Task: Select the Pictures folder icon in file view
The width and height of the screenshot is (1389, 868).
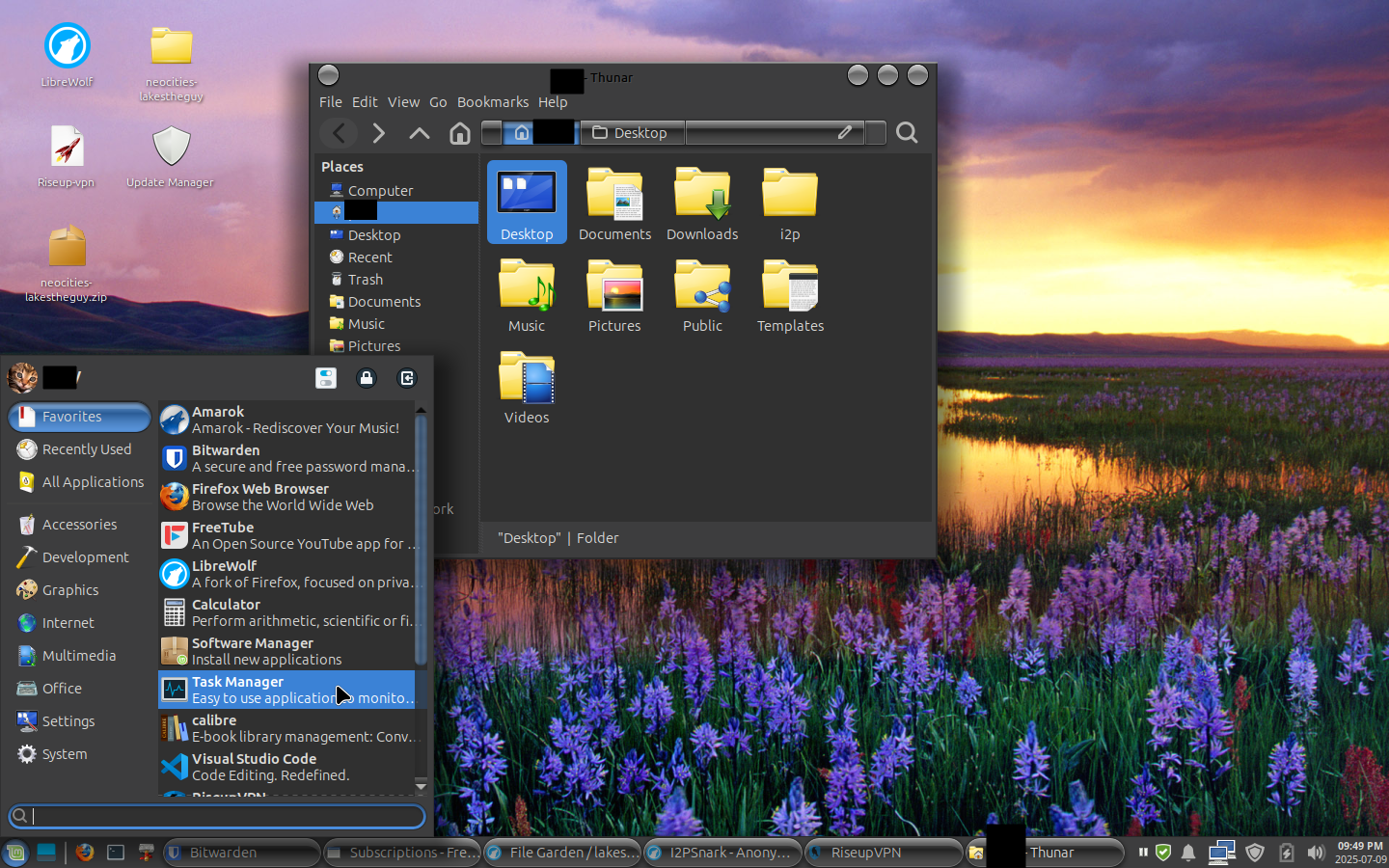Action: [x=614, y=296]
